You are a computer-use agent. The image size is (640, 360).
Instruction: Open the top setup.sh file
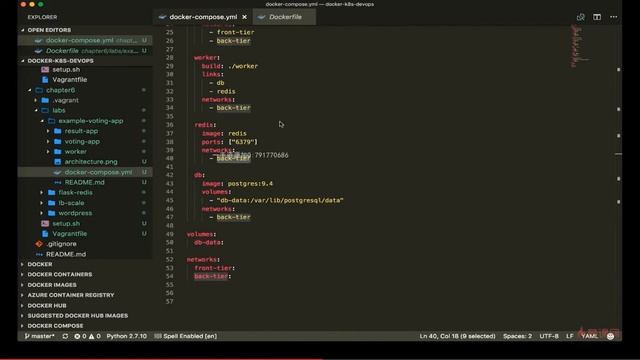66,70
